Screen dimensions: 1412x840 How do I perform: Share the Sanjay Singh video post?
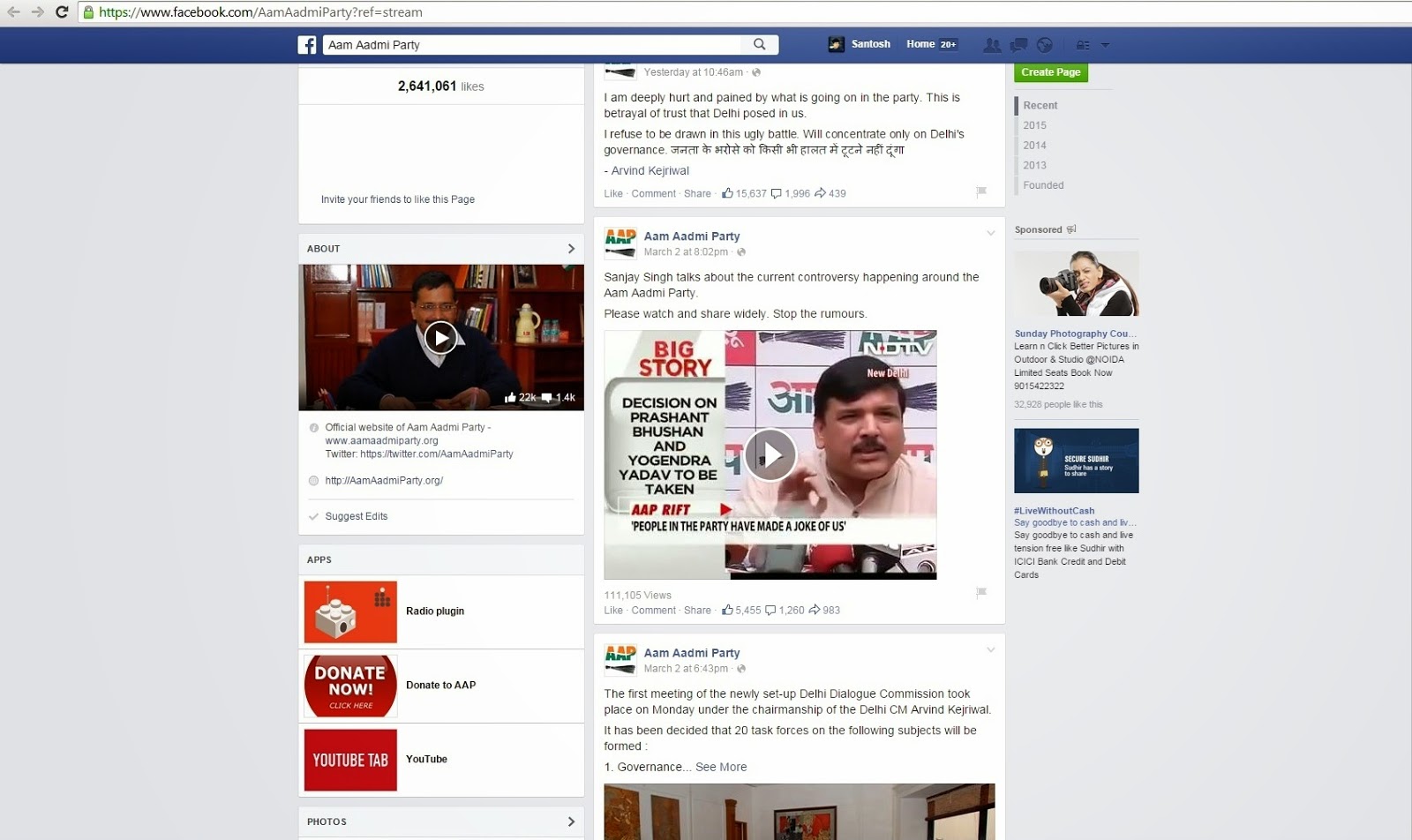click(697, 610)
